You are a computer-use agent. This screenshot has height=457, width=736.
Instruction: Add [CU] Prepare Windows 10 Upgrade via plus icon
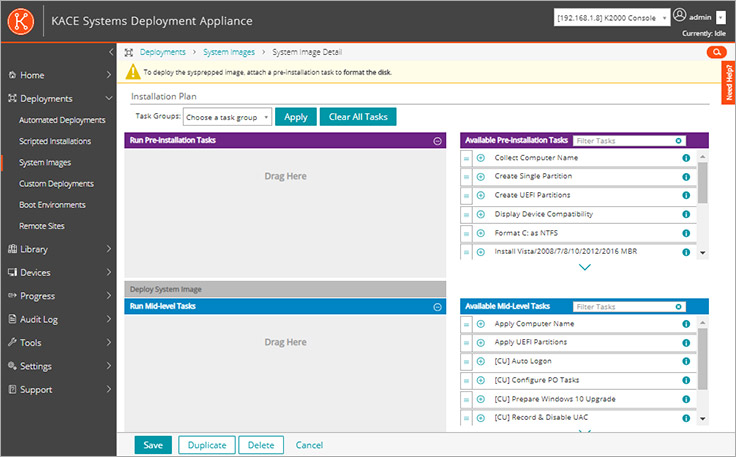pyautogui.click(x=481, y=399)
